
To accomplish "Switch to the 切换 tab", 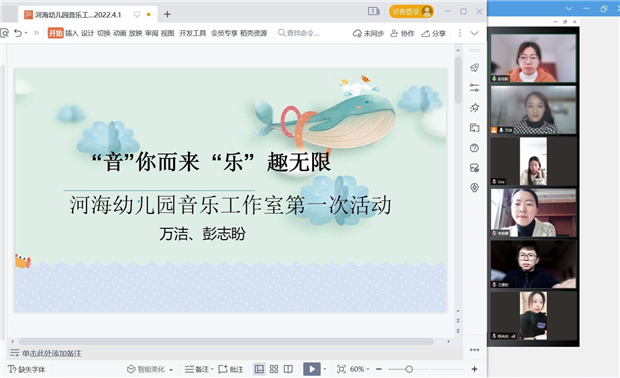I will pyautogui.click(x=104, y=33).
